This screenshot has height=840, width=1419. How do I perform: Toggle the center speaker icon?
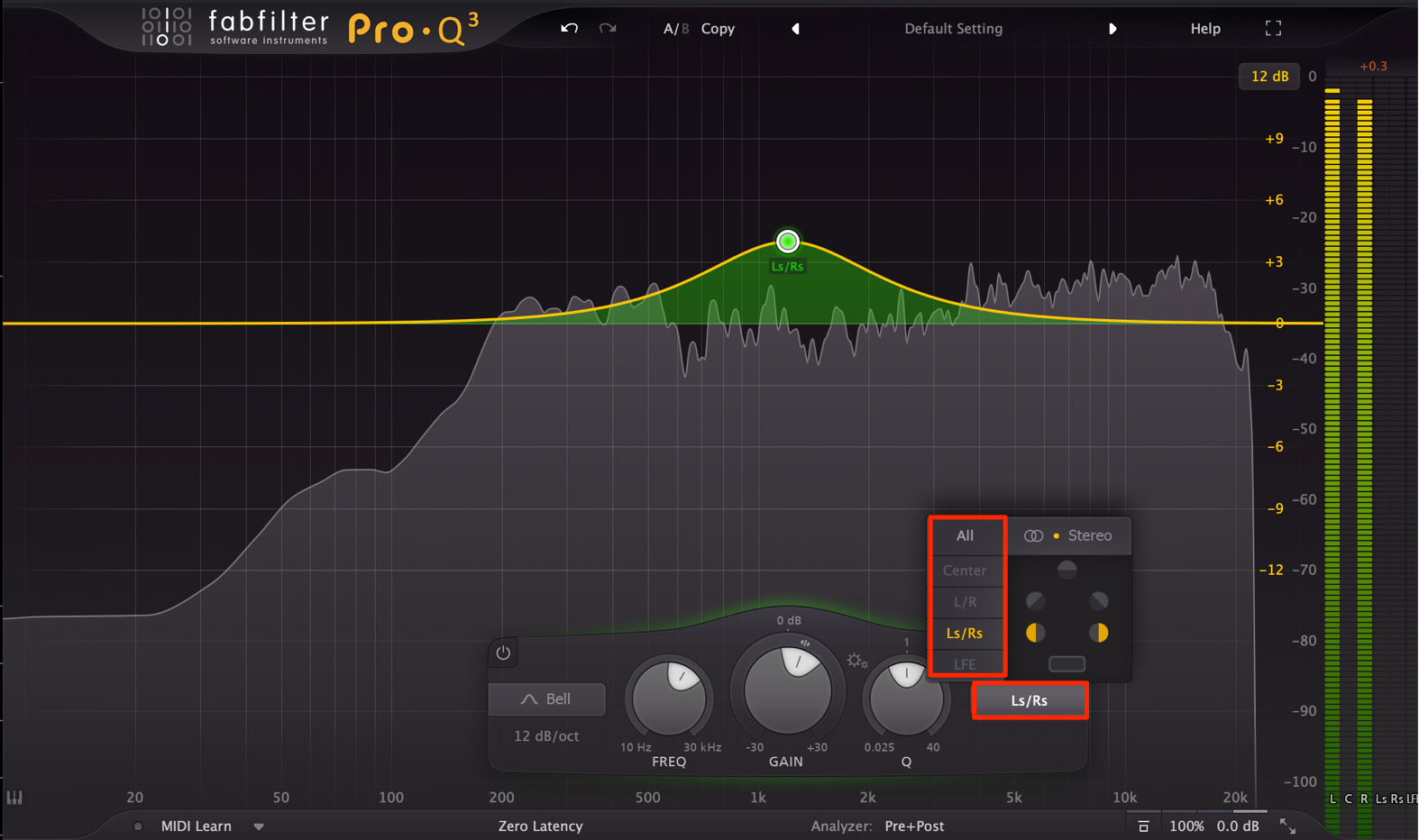pyautogui.click(x=1067, y=570)
